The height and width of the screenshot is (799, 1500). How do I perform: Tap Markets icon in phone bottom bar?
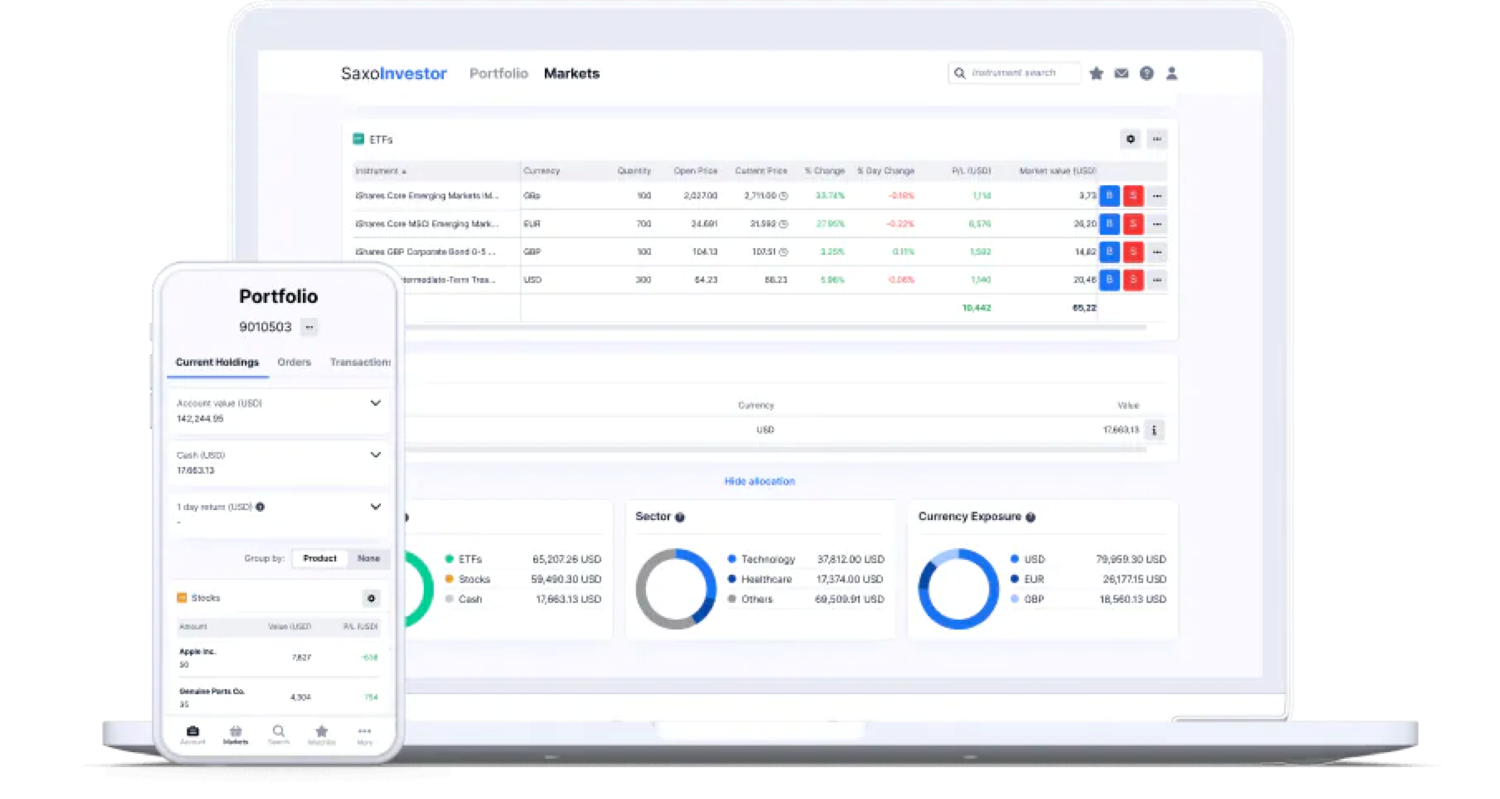point(236,735)
